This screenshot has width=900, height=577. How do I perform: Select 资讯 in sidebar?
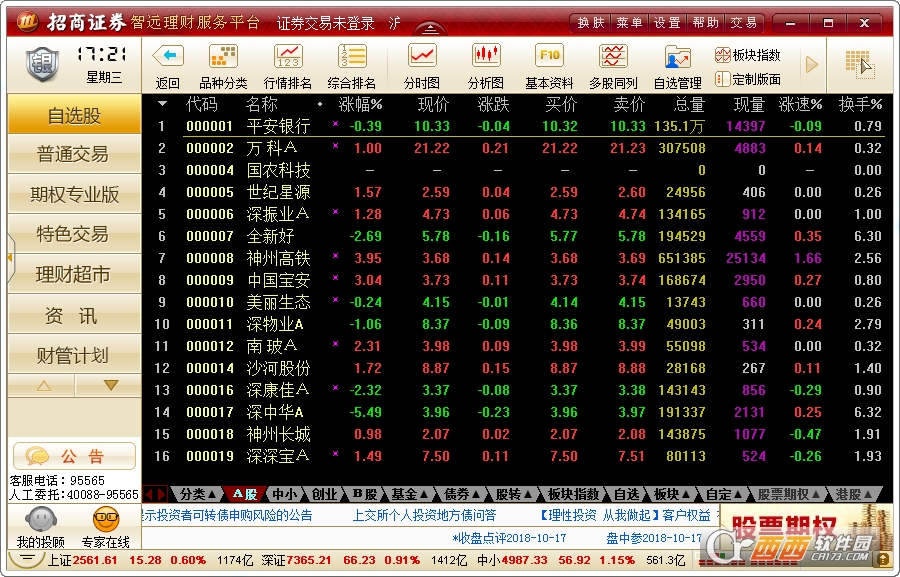click(x=75, y=315)
